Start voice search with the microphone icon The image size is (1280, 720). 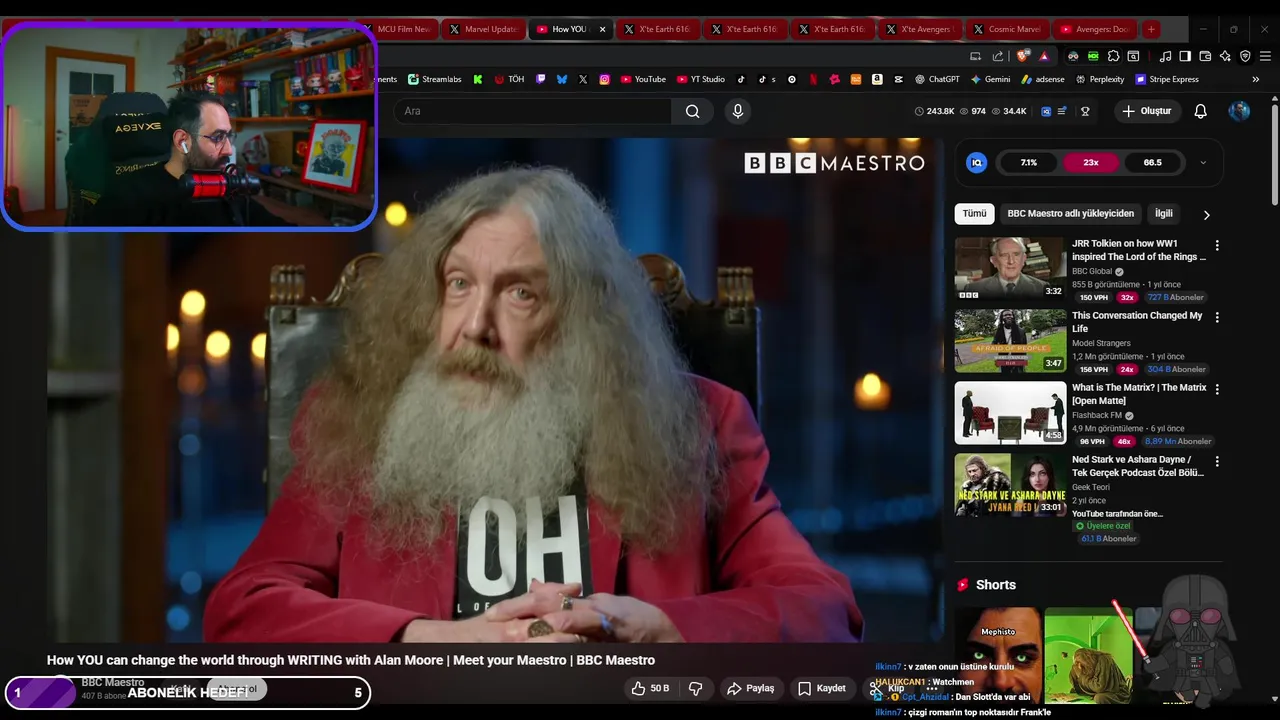[x=738, y=111]
